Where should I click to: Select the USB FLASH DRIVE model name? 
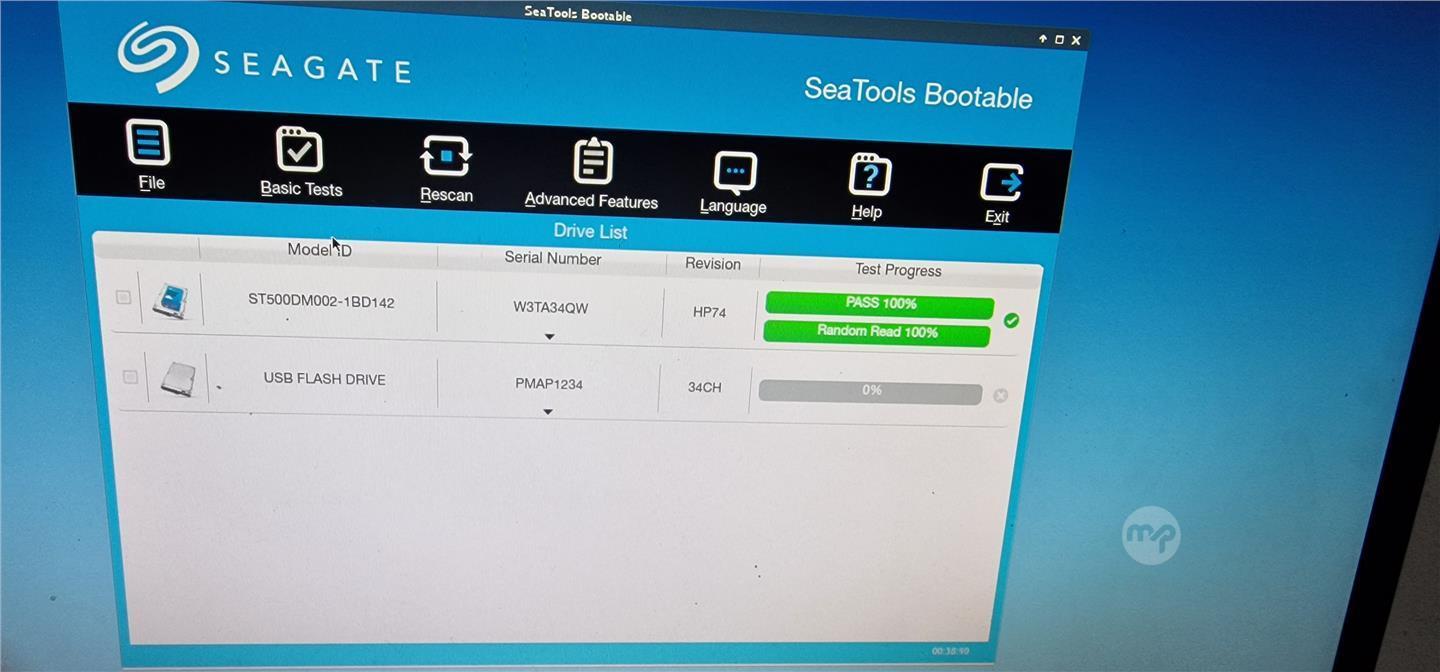click(x=324, y=379)
